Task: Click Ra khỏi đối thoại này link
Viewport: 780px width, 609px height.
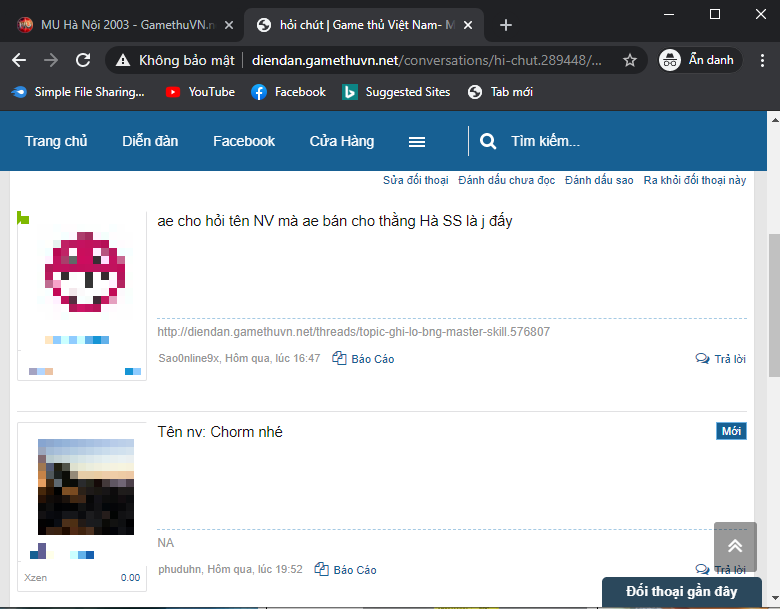Action: [694, 181]
